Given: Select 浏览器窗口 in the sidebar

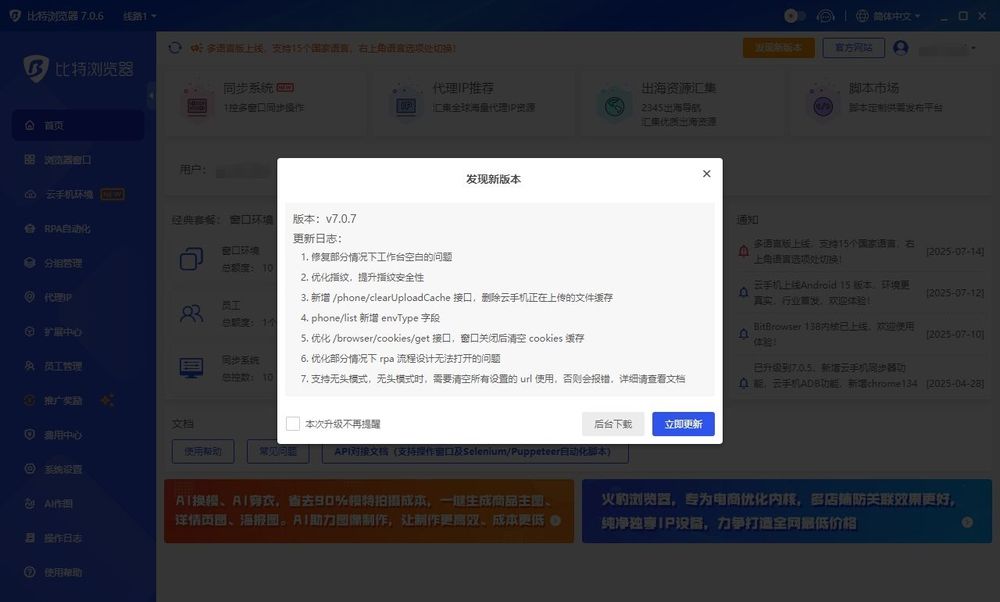Looking at the screenshot, I should click(x=62, y=158).
